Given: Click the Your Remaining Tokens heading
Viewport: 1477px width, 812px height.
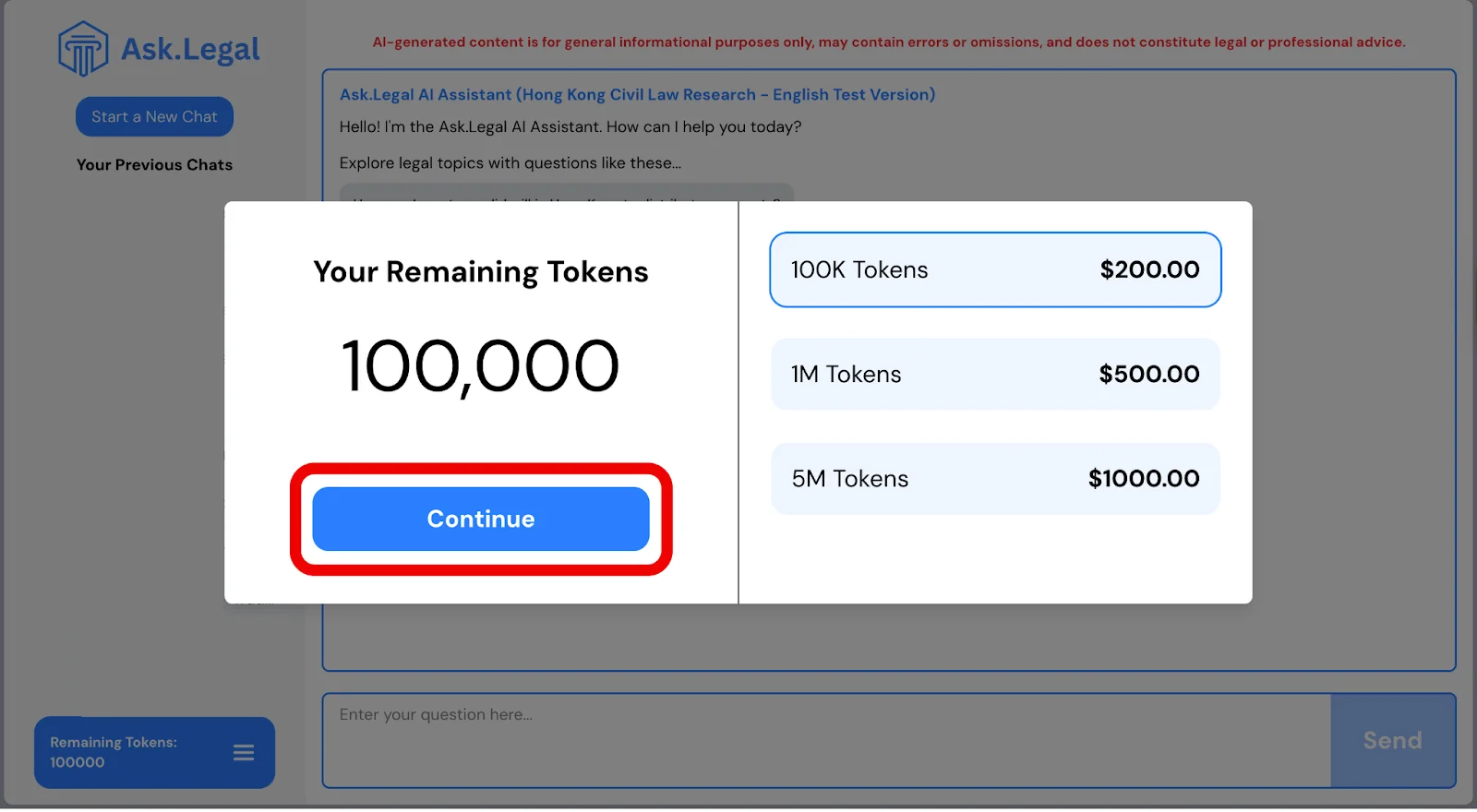Looking at the screenshot, I should click(x=481, y=272).
